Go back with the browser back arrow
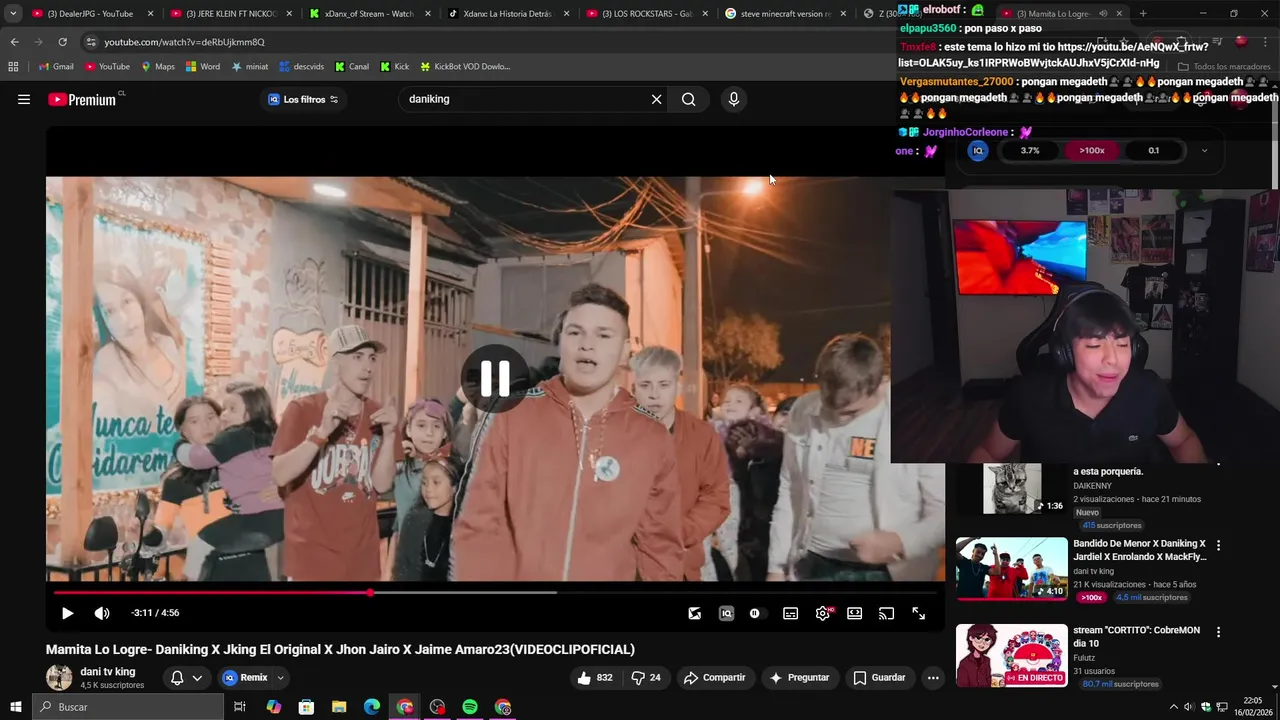 pos(14,42)
